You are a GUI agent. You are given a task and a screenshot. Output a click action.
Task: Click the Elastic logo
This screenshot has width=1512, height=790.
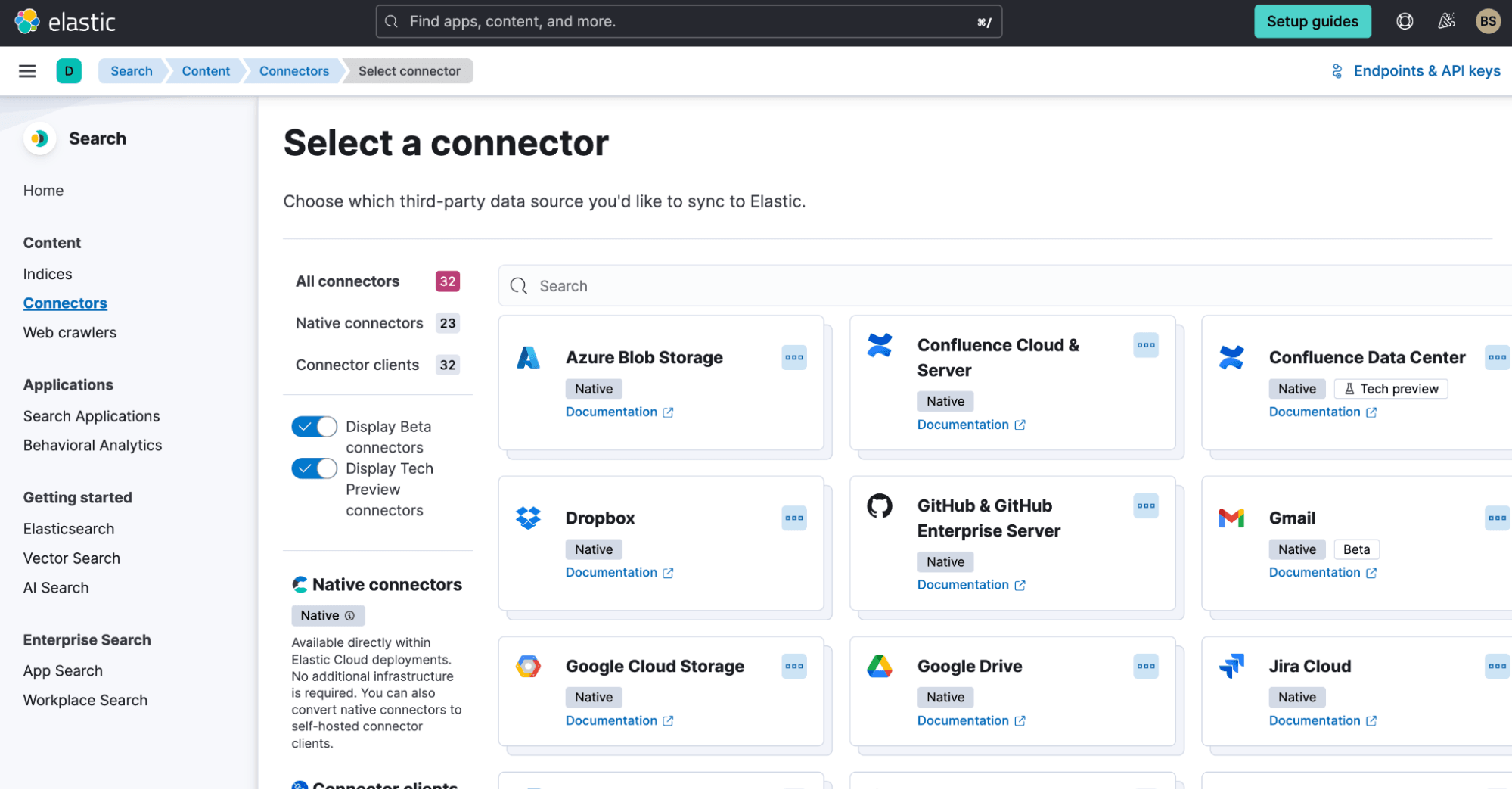click(x=65, y=21)
